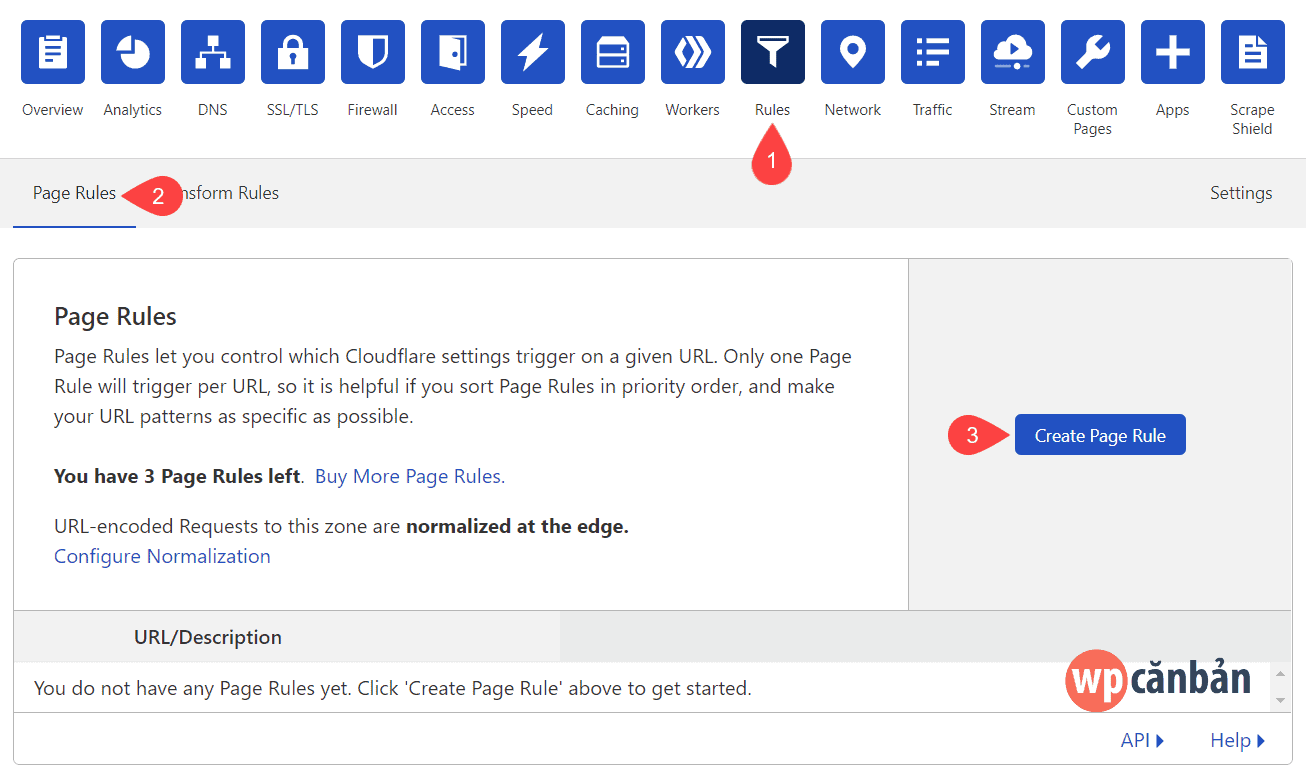Follow the Buy More Page Rules link
The height and width of the screenshot is (777, 1306).
410,476
